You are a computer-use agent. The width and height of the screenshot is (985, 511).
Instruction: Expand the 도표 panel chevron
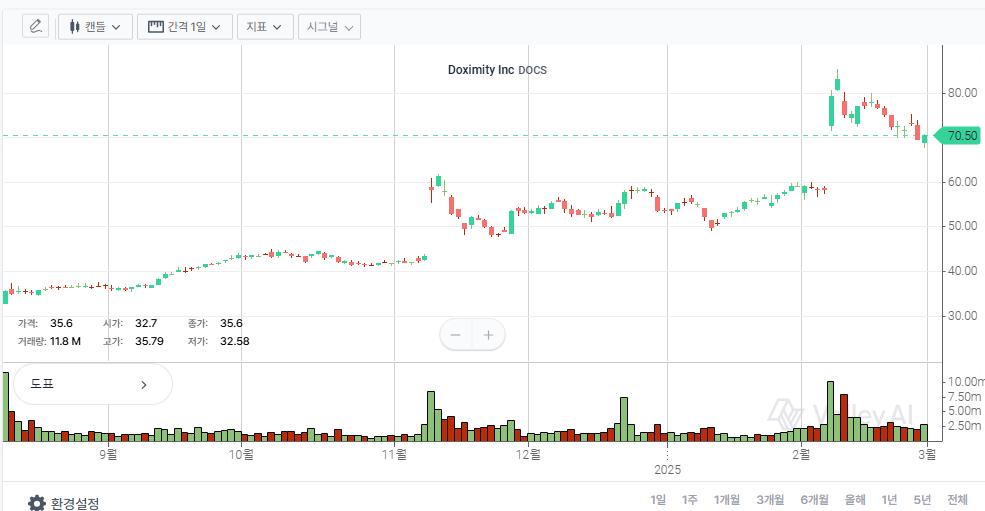click(x=144, y=385)
